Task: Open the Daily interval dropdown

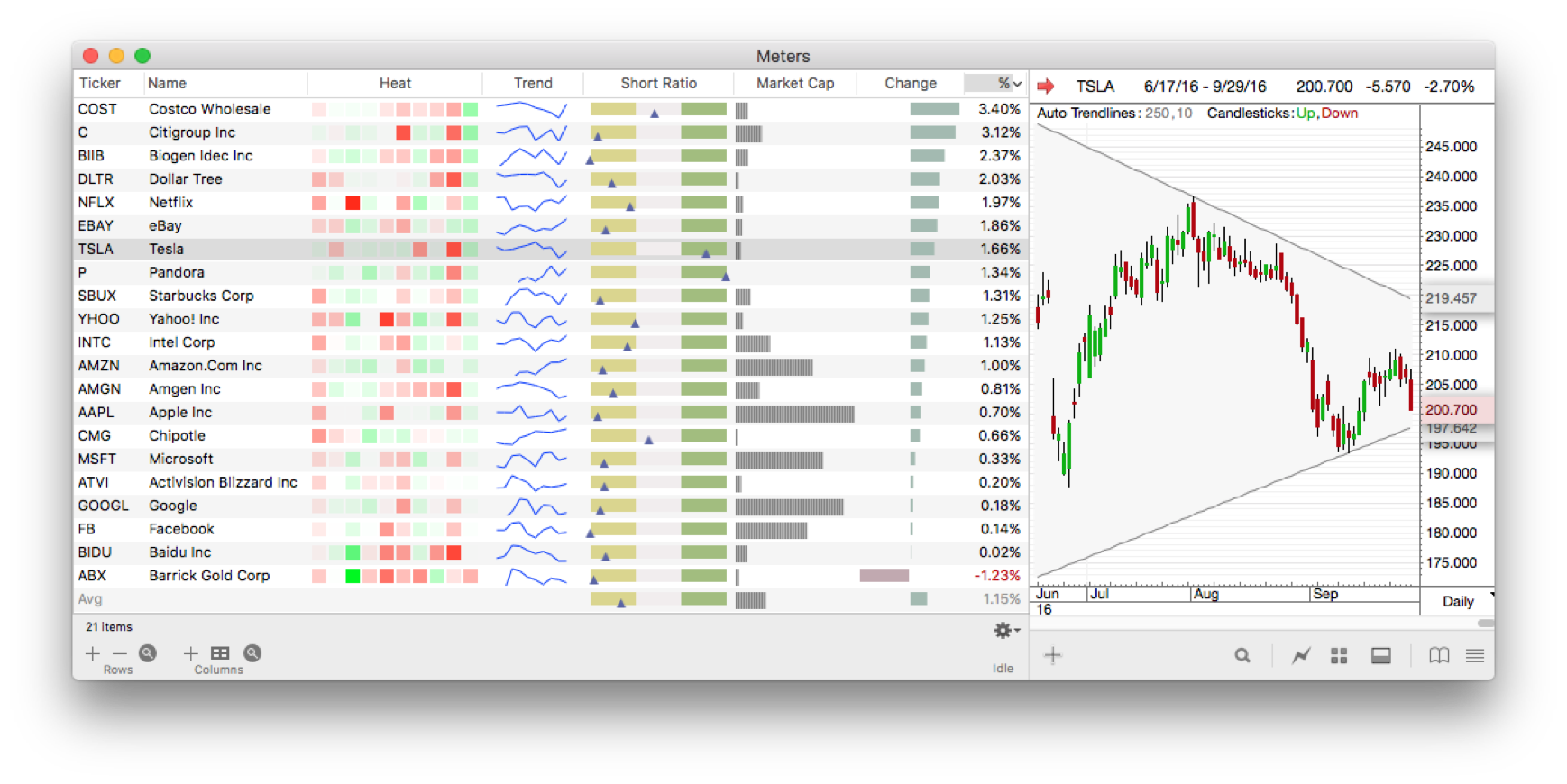Action: tap(1462, 601)
